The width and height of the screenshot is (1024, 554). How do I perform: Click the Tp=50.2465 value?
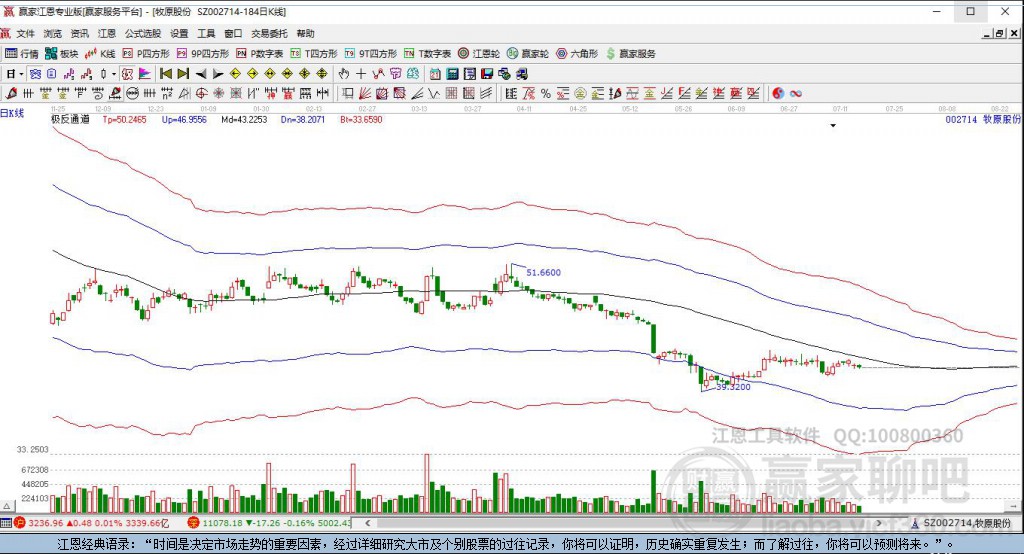click(x=124, y=120)
